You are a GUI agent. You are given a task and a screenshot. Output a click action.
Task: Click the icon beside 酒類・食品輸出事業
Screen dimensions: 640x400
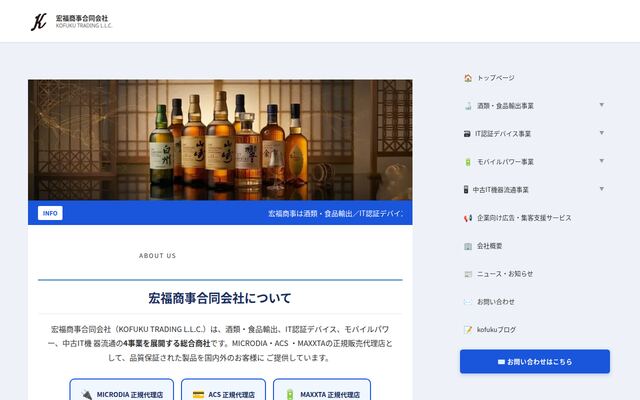click(x=468, y=106)
